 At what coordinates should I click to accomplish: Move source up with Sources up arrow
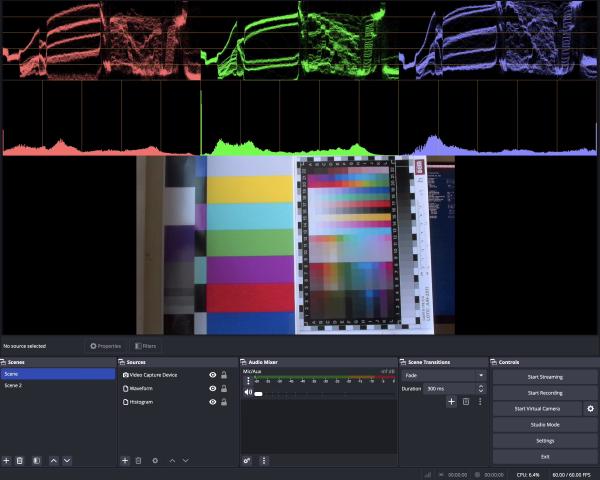tap(172, 460)
